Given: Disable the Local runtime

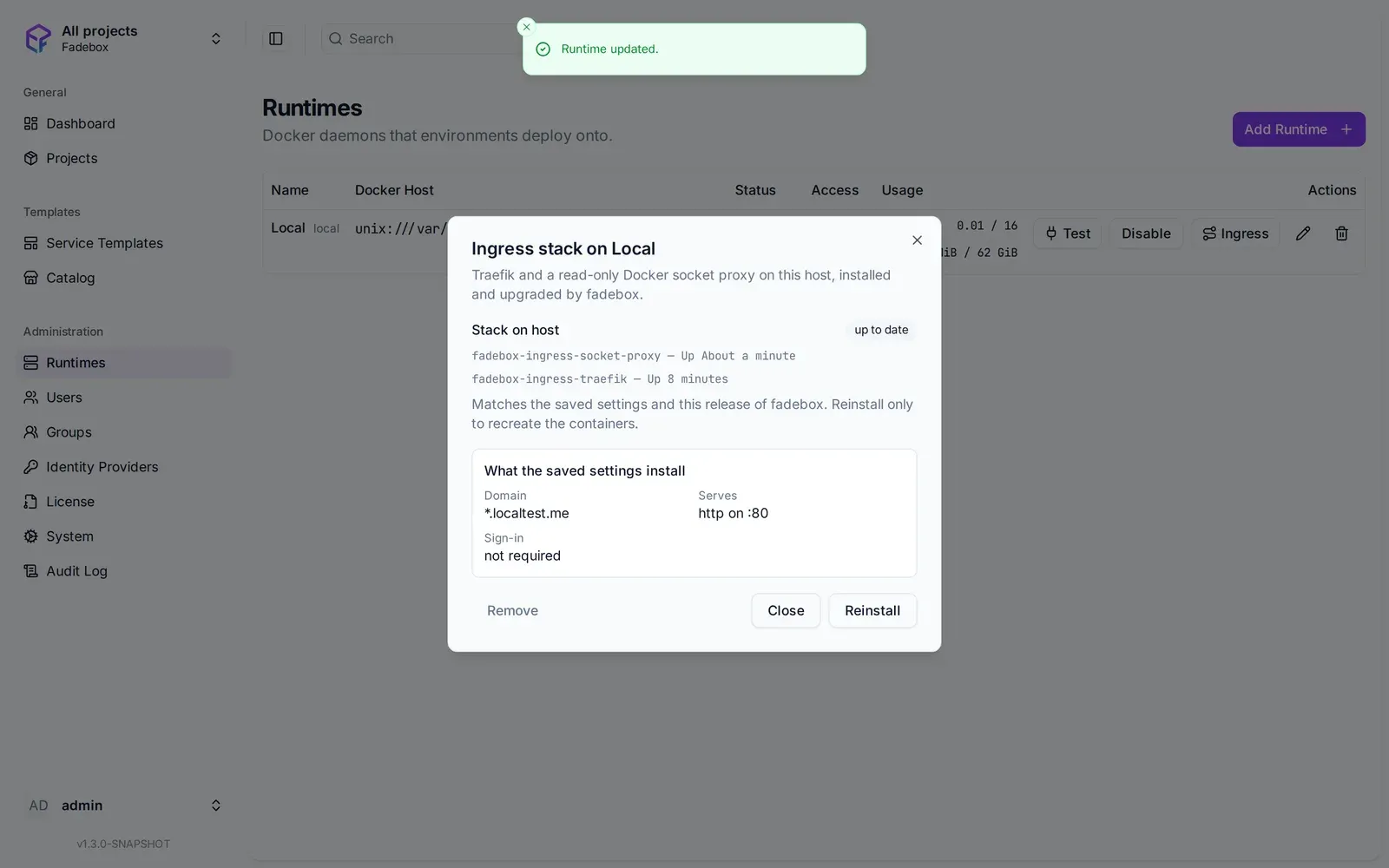Looking at the screenshot, I should coord(1146,233).
